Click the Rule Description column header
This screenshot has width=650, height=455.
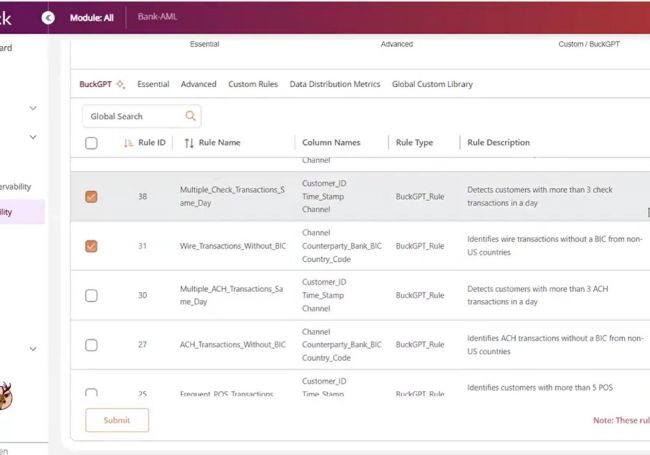[498, 143]
